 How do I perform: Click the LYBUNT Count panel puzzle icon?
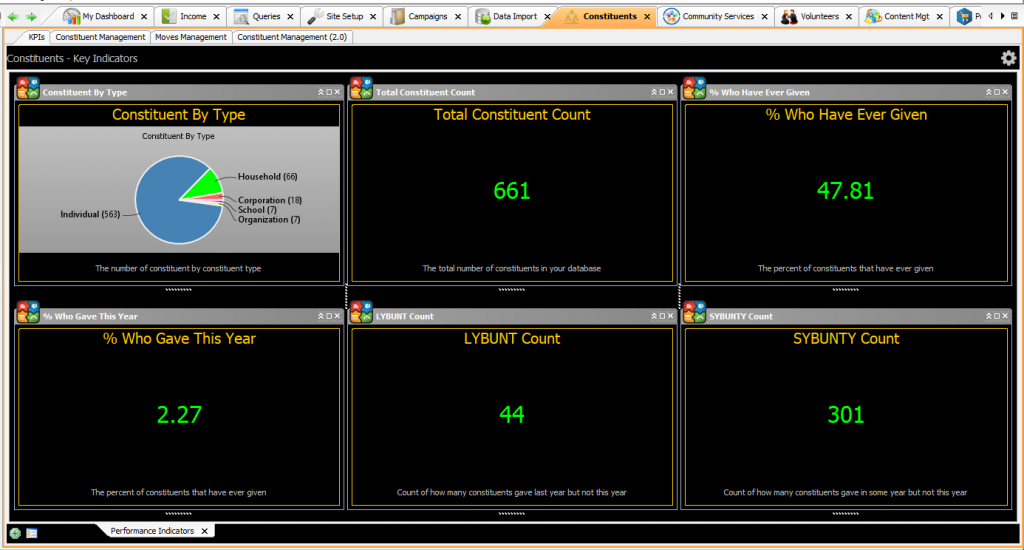[x=361, y=312]
